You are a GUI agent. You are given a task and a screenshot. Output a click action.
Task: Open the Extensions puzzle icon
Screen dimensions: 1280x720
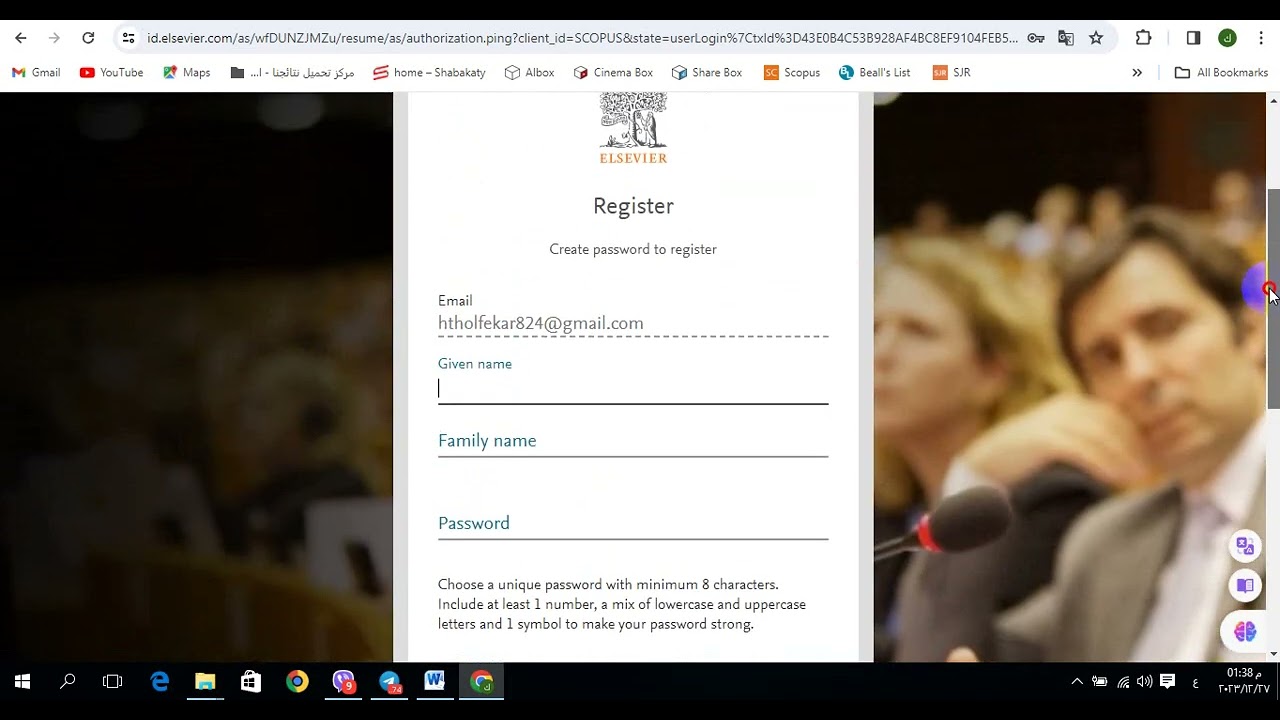(1144, 38)
